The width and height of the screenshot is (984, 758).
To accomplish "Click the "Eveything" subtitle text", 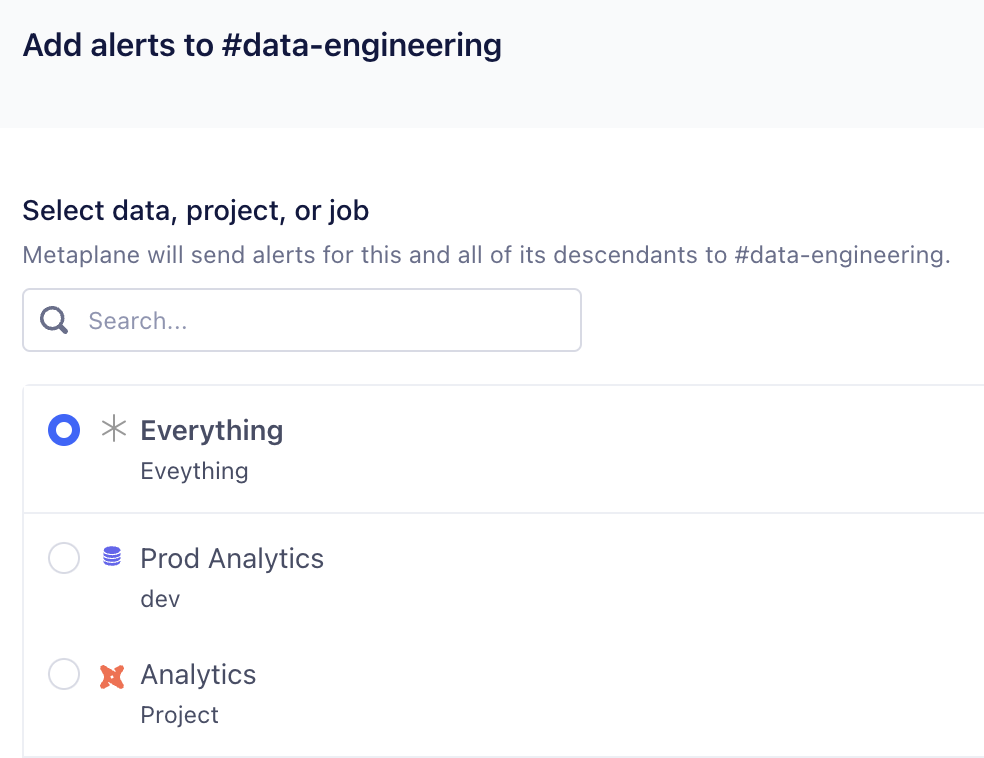I will 194,471.
